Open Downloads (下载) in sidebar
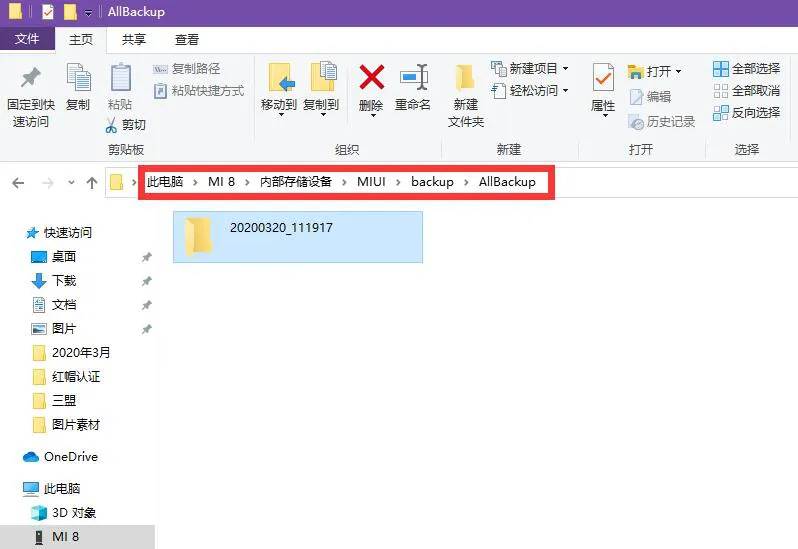Image resolution: width=798 pixels, height=549 pixels. point(54,280)
